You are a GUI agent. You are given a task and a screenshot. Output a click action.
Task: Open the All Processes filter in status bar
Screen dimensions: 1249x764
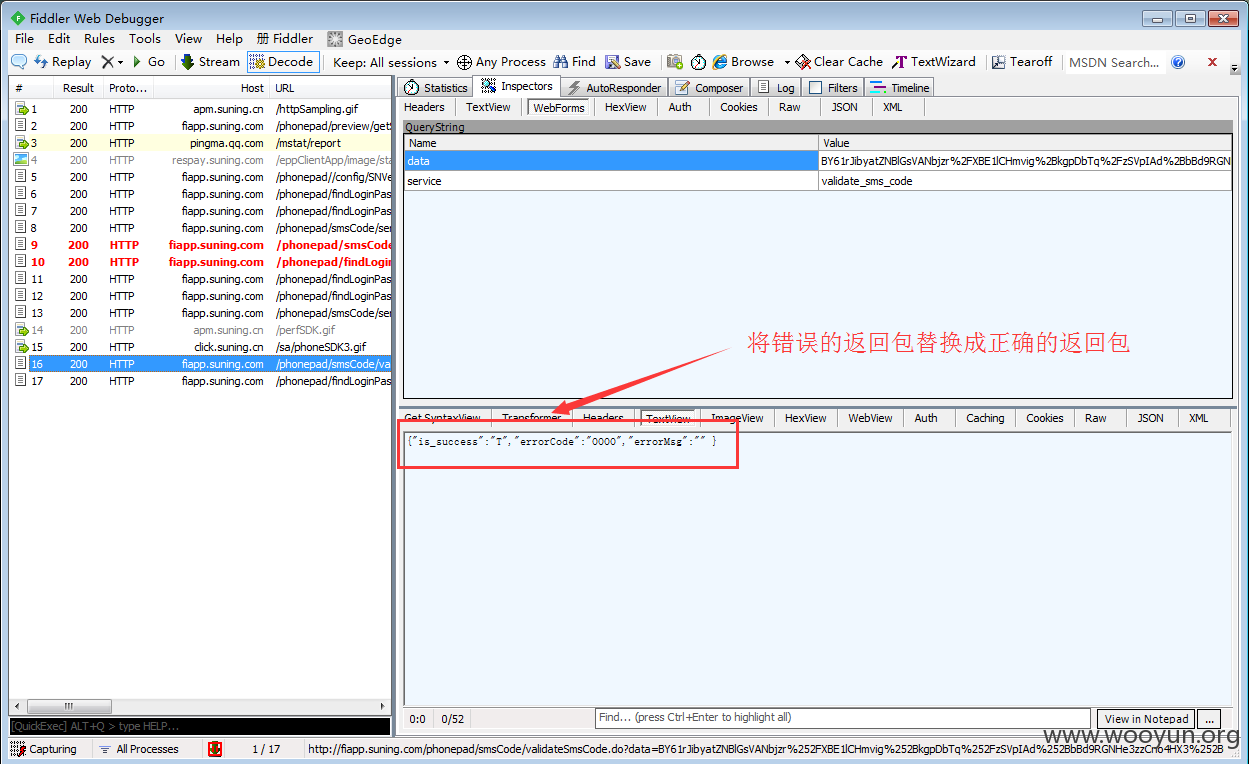tap(139, 749)
